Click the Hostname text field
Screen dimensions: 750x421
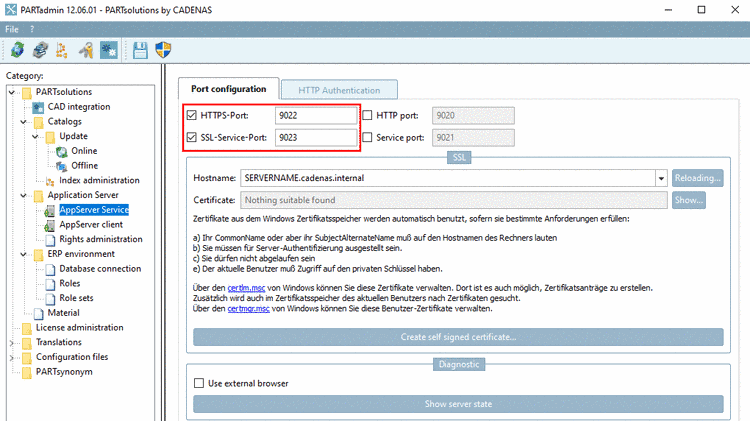(448, 178)
